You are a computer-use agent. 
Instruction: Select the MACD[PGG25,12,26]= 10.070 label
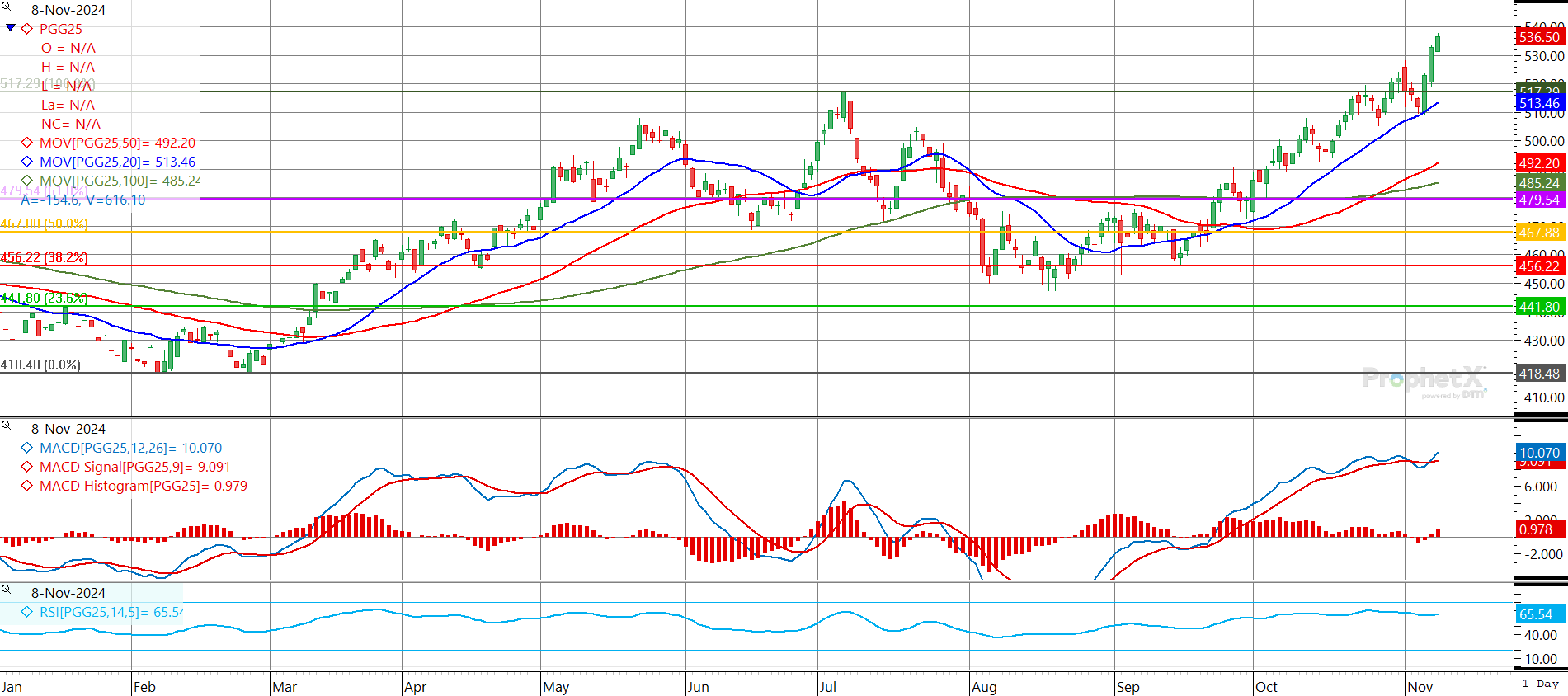(x=131, y=448)
